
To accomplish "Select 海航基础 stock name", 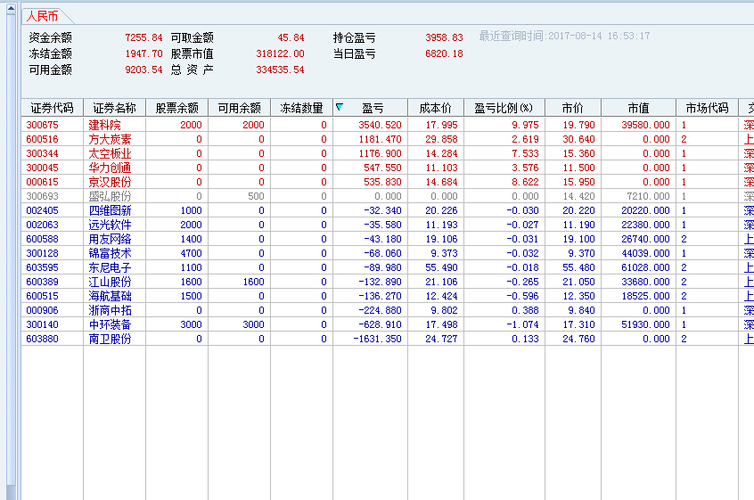I will [x=110, y=296].
